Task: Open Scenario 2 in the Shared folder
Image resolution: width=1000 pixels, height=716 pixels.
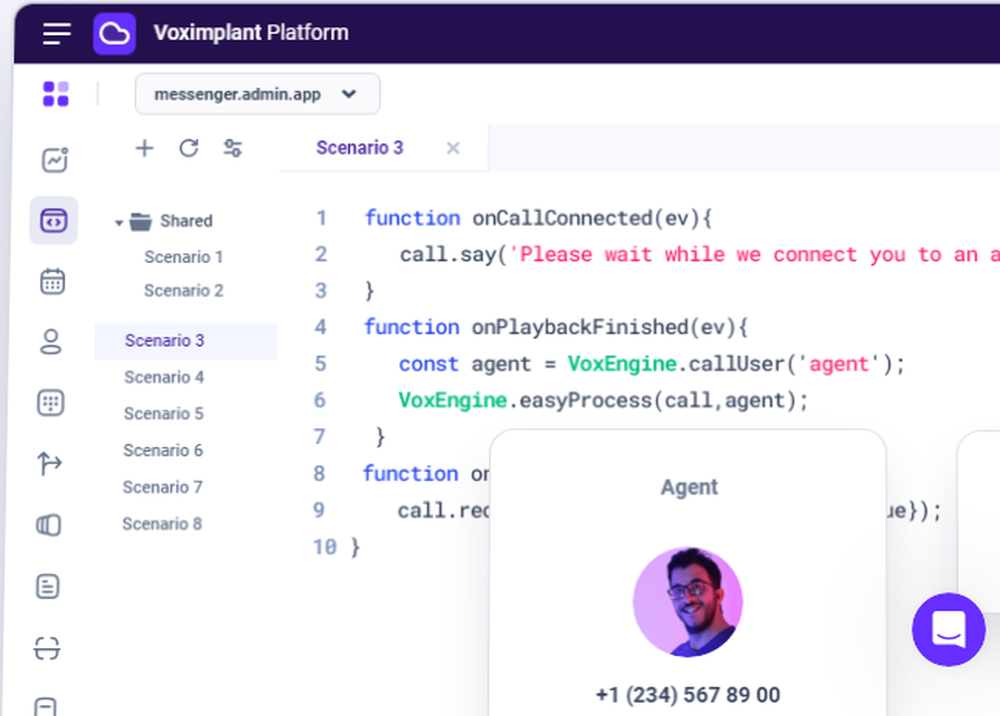Action: (184, 291)
